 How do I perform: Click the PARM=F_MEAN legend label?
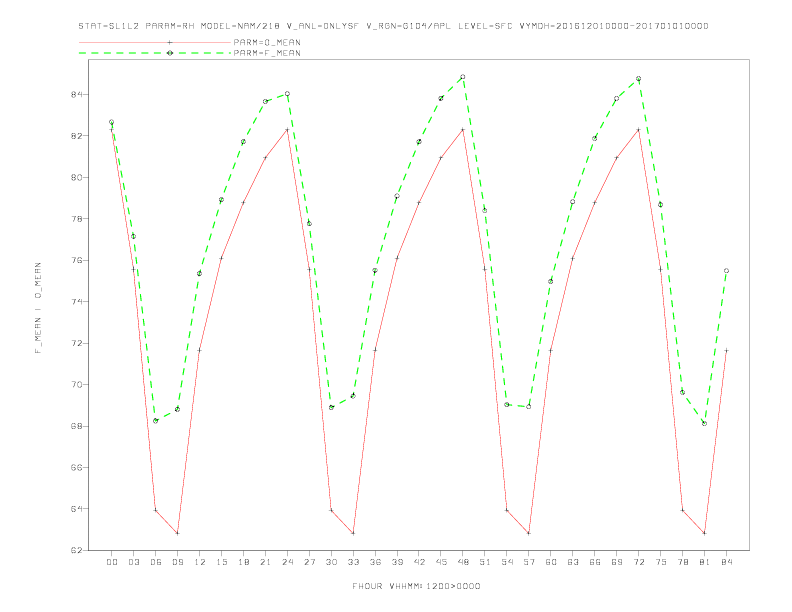coord(267,53)
